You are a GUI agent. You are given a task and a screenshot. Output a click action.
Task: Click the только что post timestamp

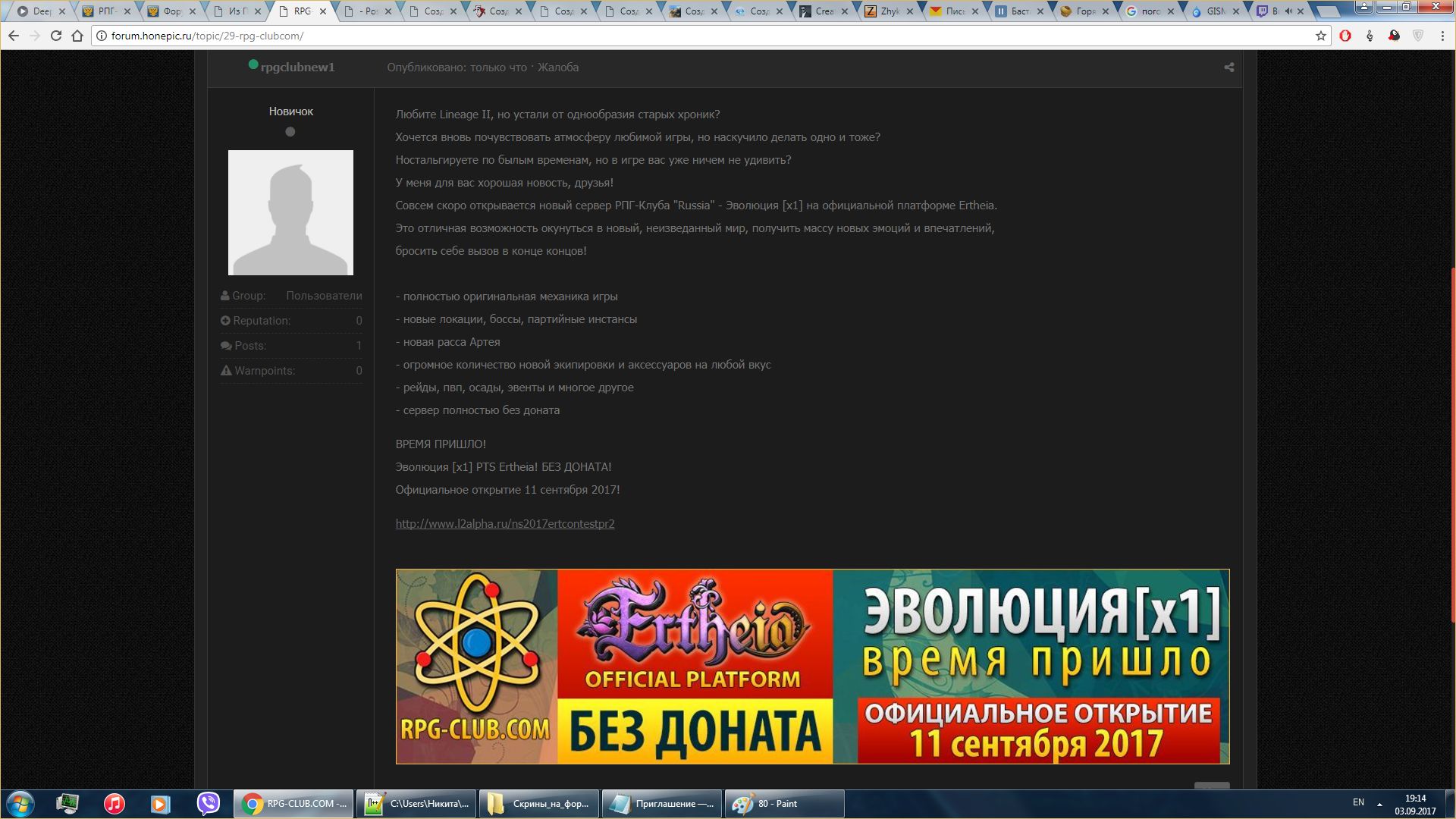point(498,67)
